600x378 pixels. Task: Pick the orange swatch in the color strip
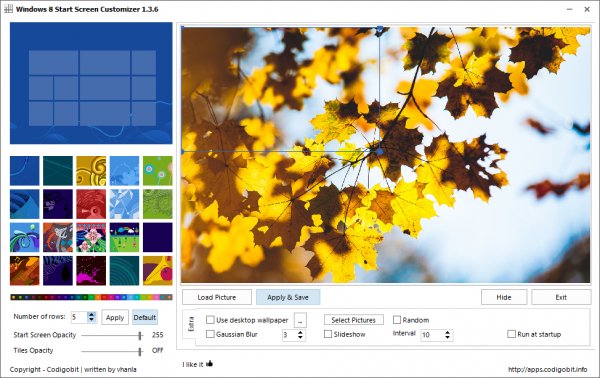[x=98, y=297]
